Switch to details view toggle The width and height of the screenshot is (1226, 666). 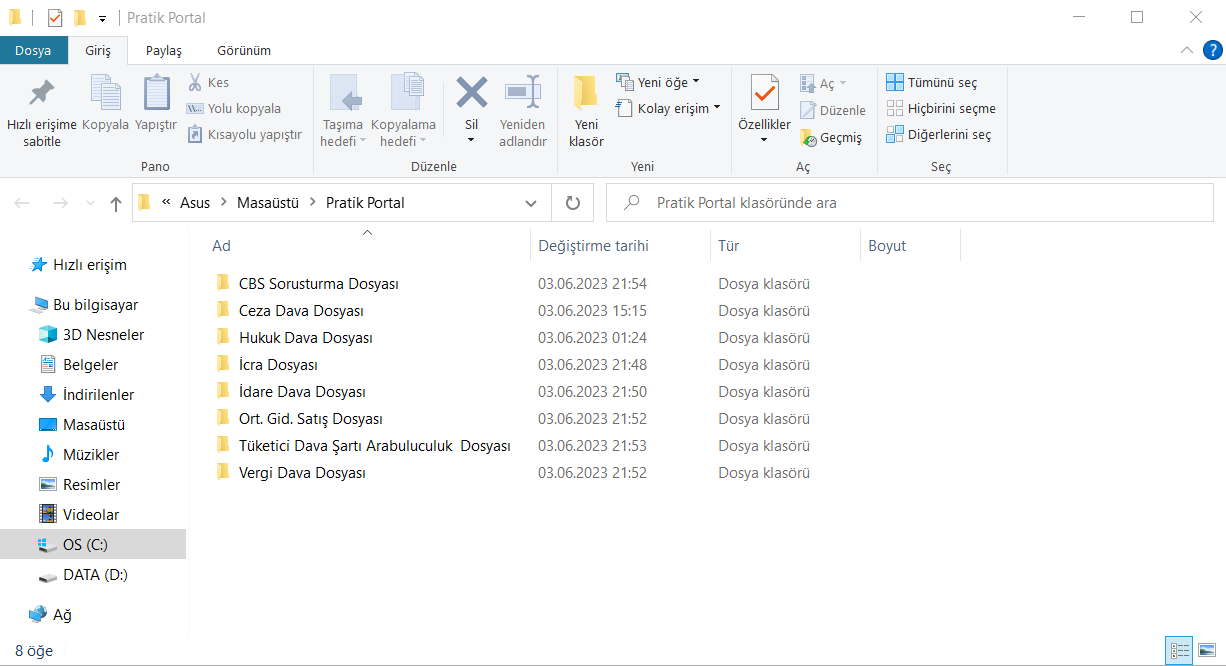tap(1180, 651)
